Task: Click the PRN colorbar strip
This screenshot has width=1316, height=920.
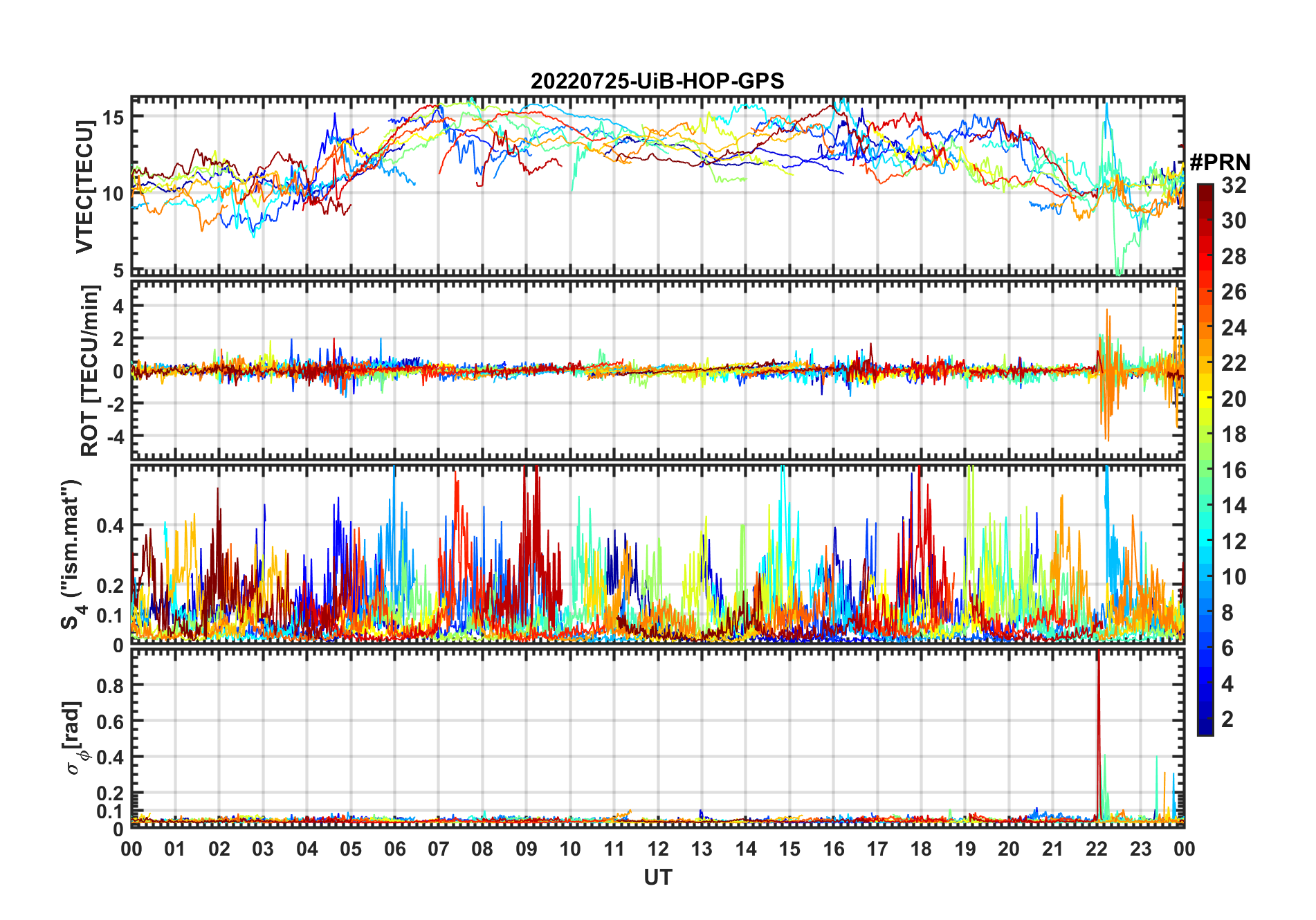Action: coord(1205,459)
